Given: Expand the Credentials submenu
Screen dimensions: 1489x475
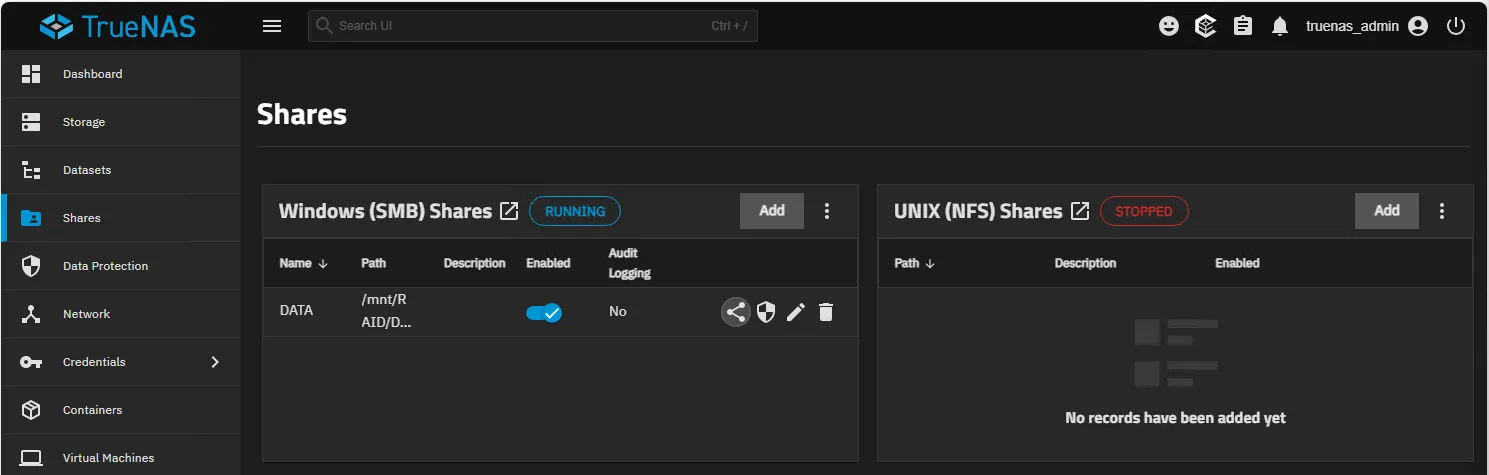Looking at the screenshot, I should pos(214,362).
